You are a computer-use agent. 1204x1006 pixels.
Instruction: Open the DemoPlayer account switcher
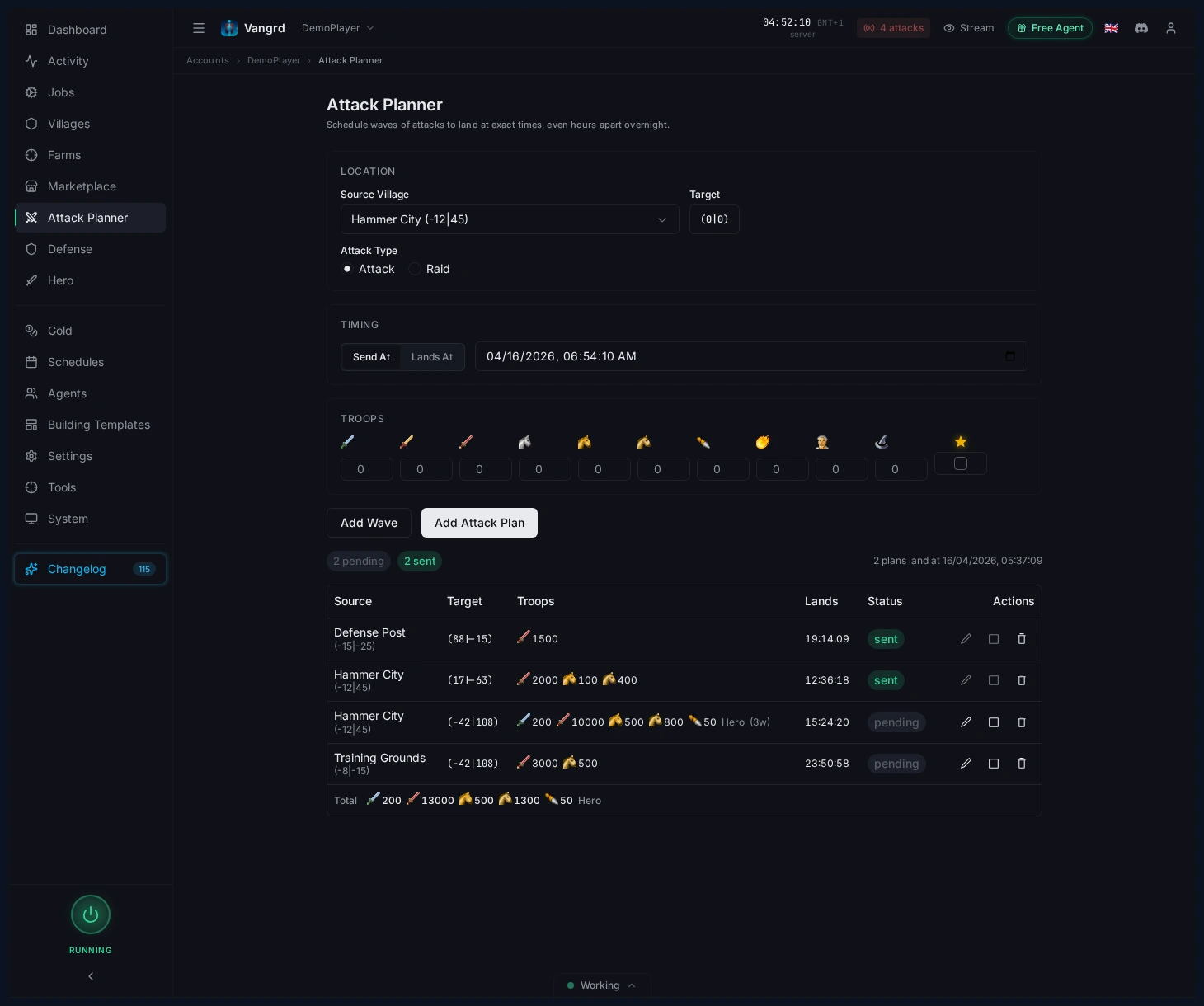click(338, 27)
